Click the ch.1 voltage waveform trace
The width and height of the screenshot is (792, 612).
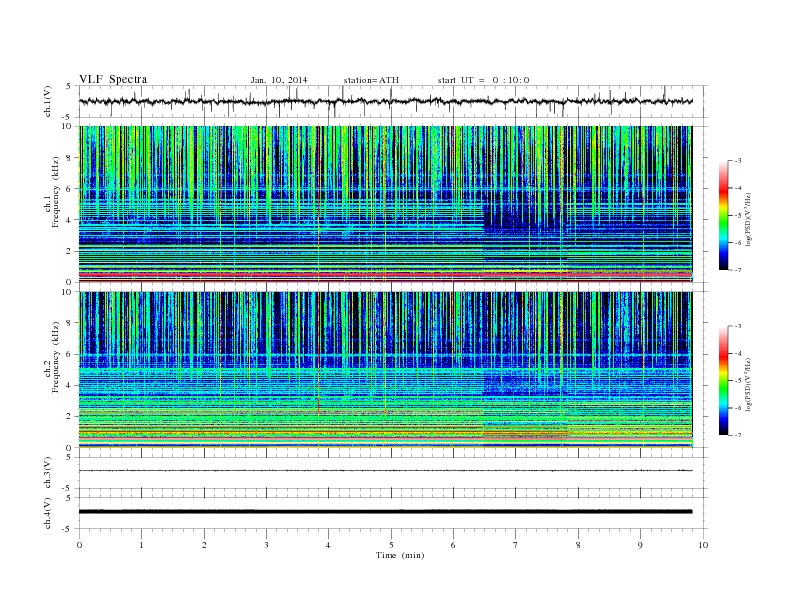385,101
